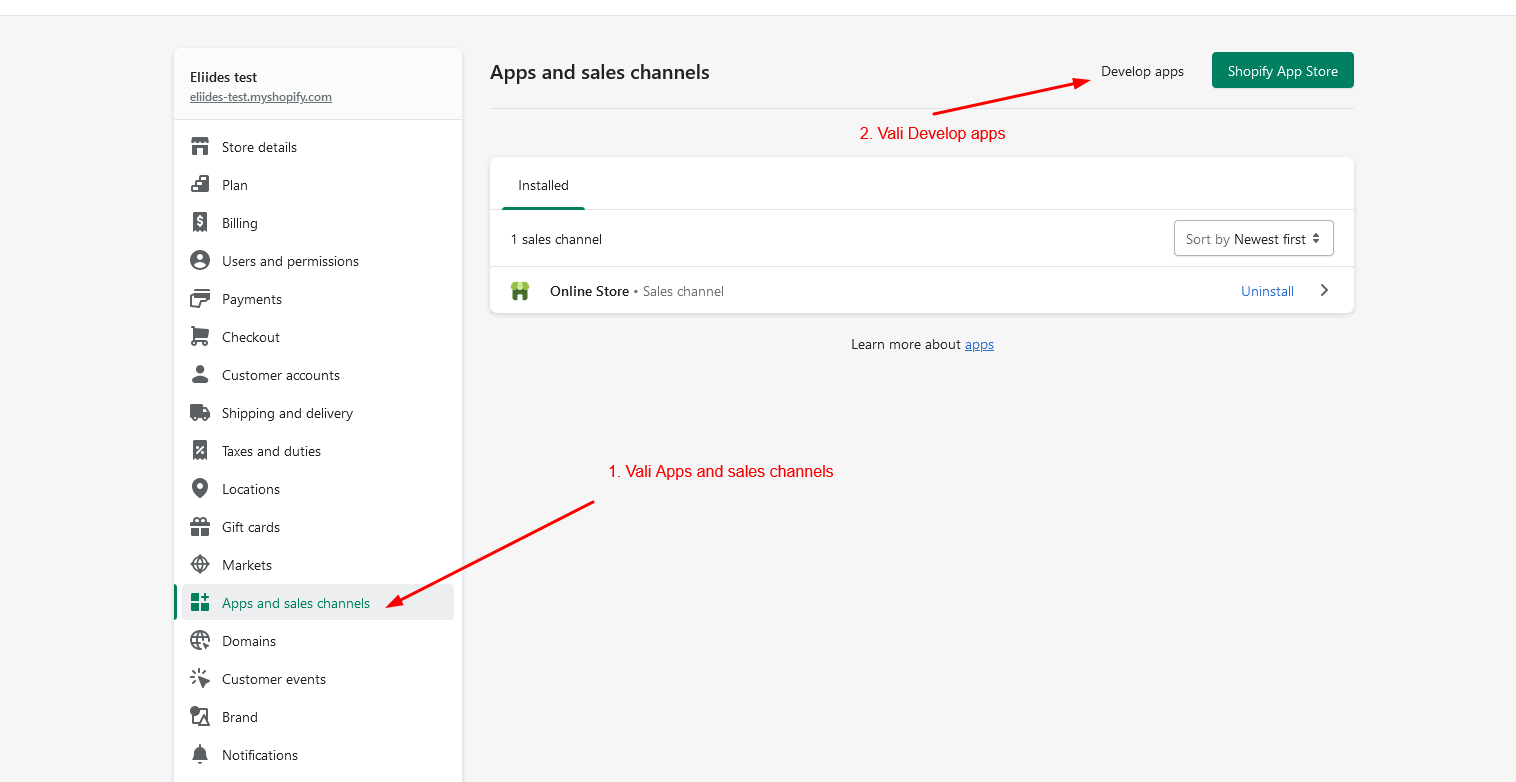Screen dimensions: 1516x782
Task: Open the Sort by Newest first dropdown
Action: pyautogui.click(x=1253, y=239)
